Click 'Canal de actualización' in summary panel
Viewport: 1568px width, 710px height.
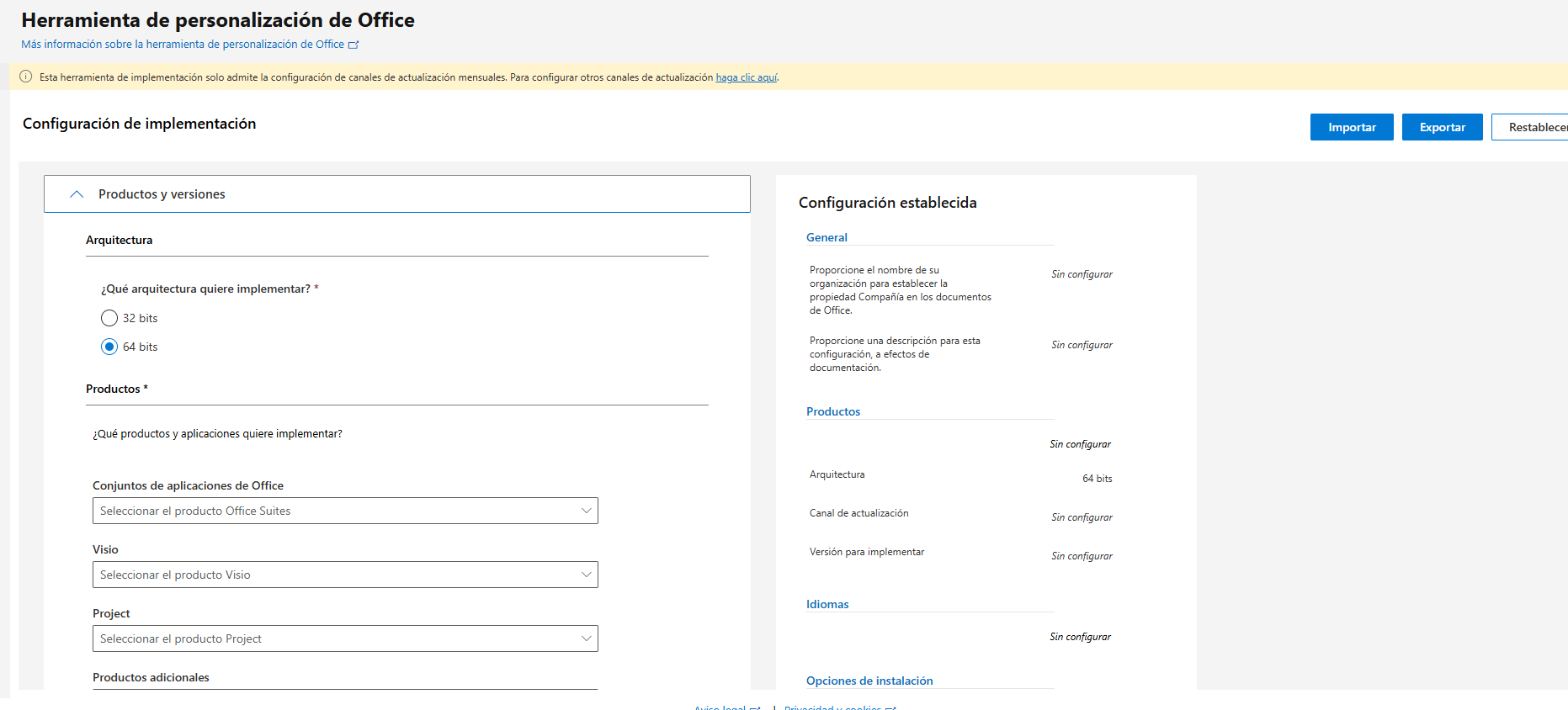coord(859,513)
